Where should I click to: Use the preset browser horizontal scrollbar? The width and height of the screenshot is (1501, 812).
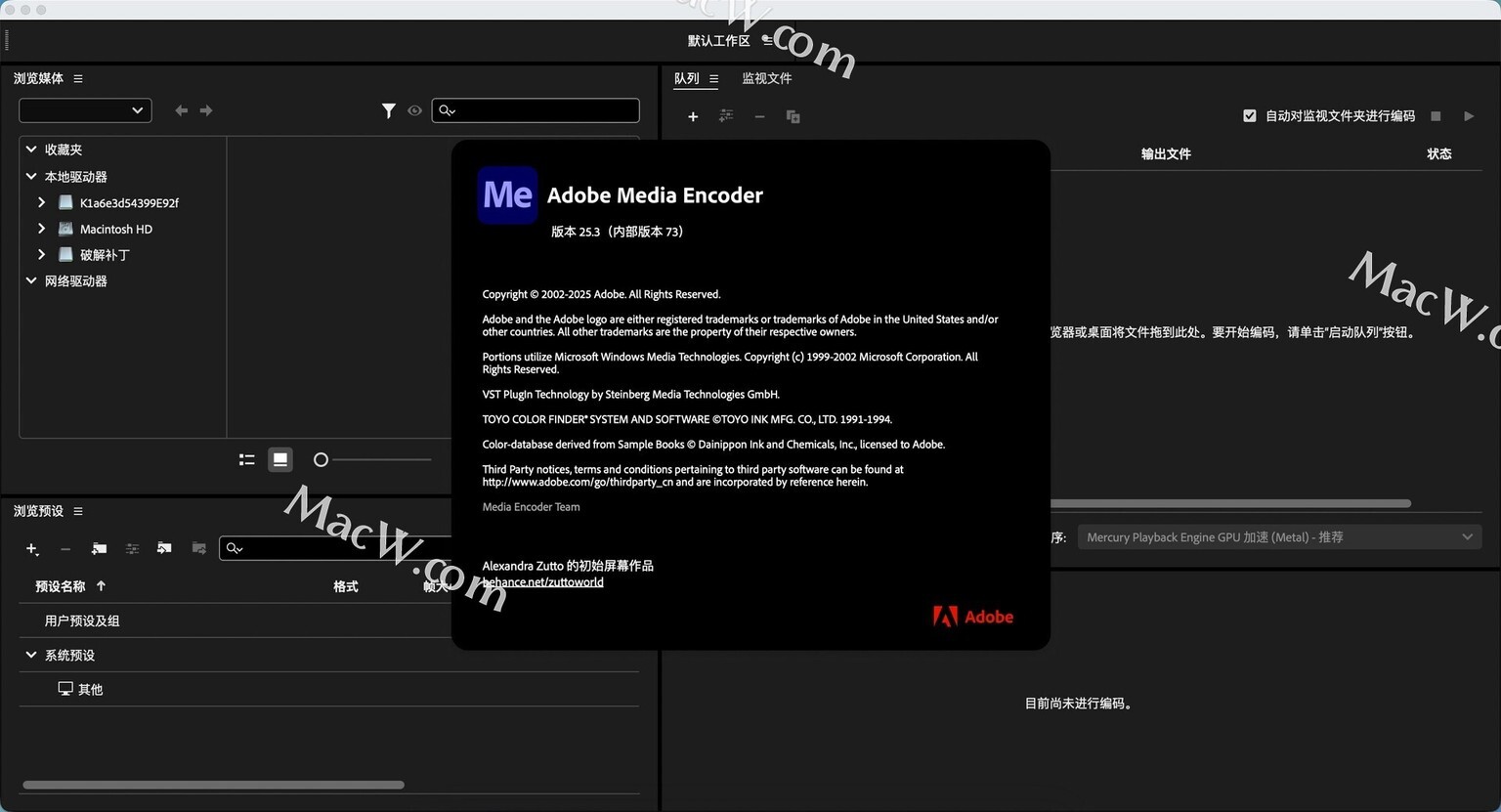click(x=213, y=785)
